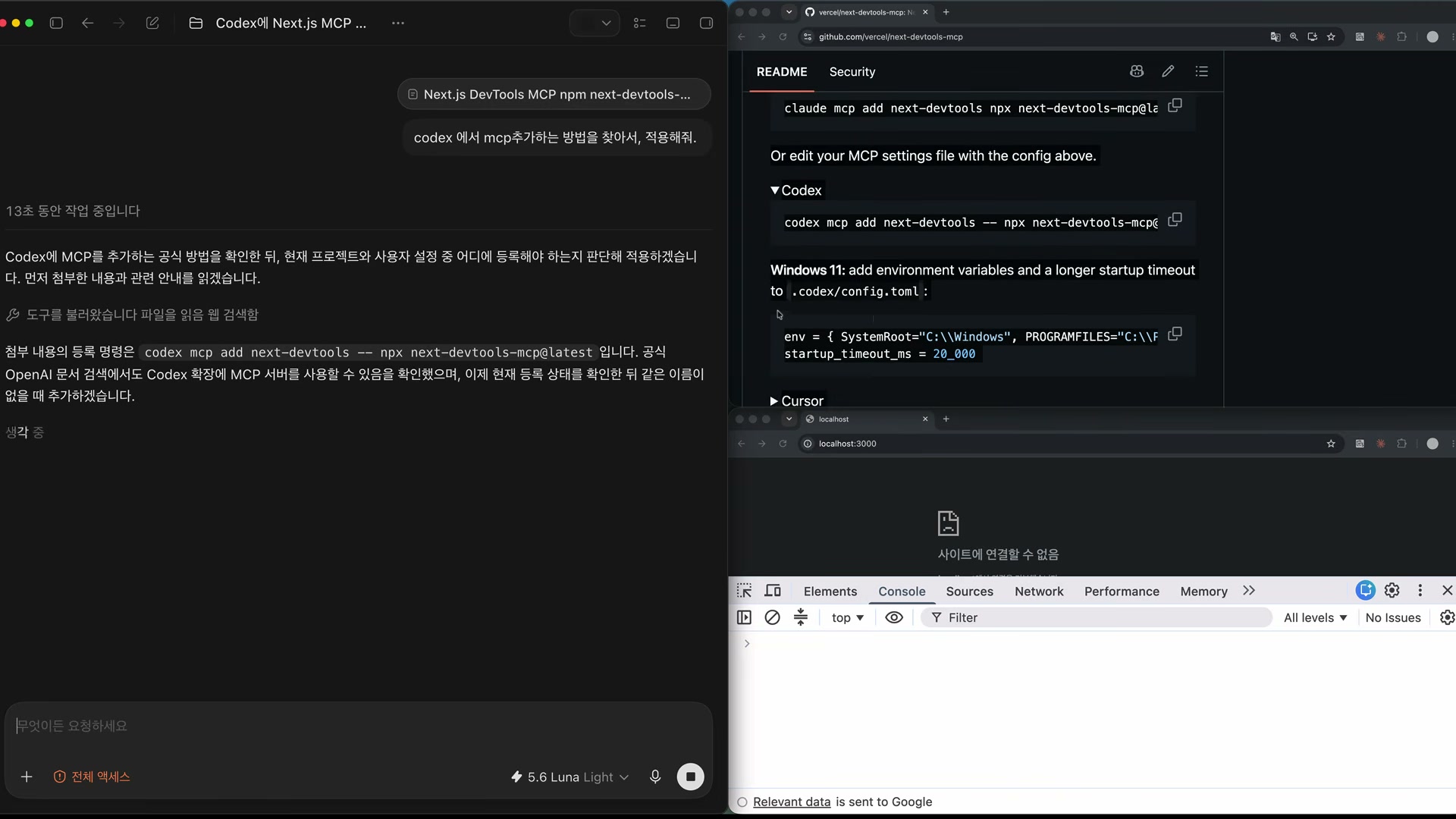Open extensions puzzle icon in GitHub window
The width and height of the screenshot is (1456, 819).
pos(1401,36)
